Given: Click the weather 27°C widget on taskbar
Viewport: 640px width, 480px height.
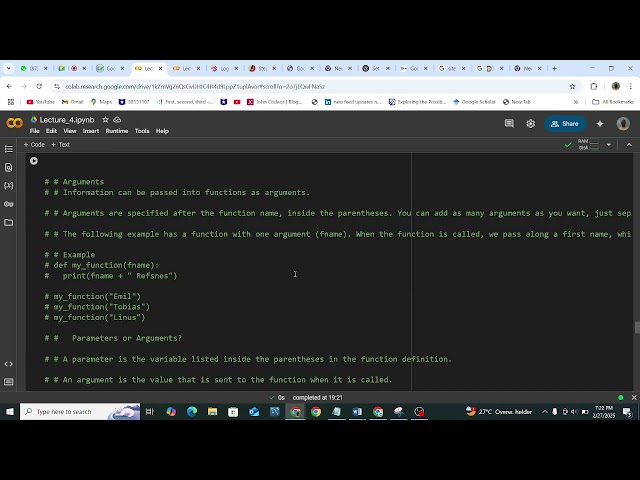Looking at the screenshot, I should coord(500,411).
